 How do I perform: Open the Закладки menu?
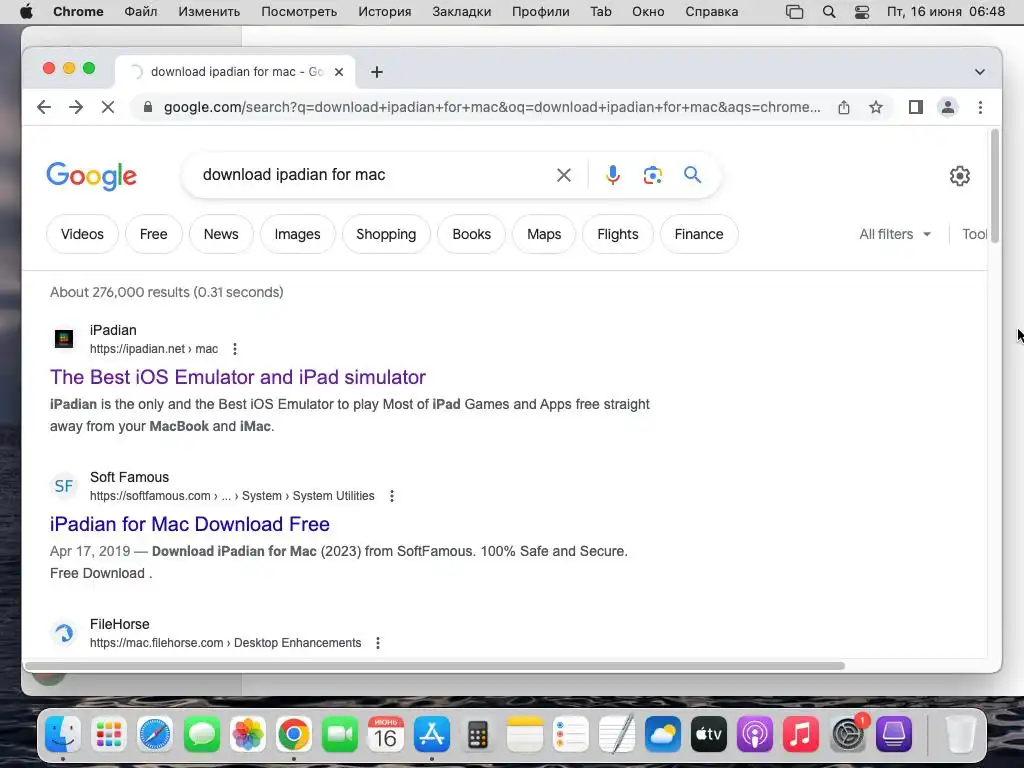coord(462,12)
